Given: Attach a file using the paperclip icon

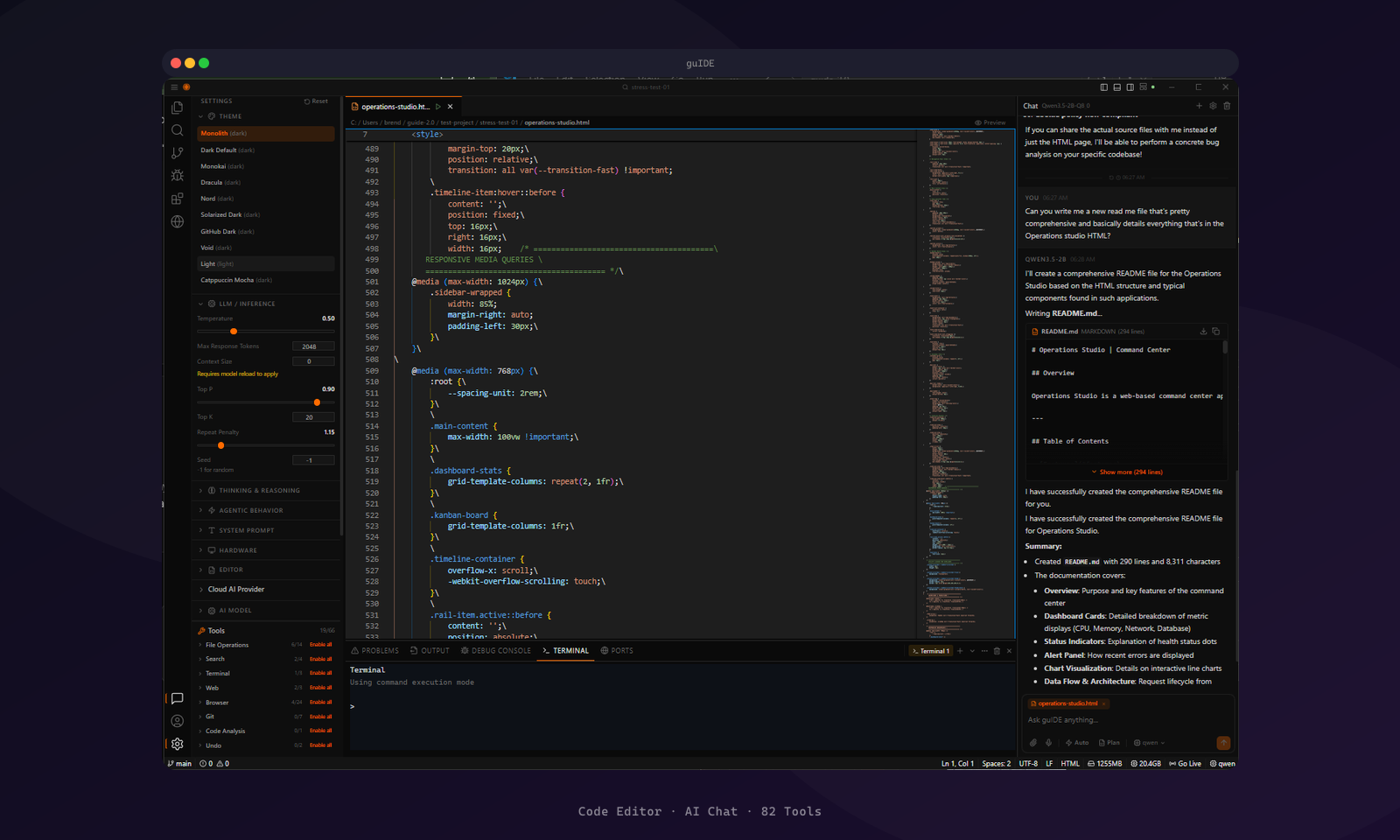Looking at the screenshot, I should point(1033,743).
